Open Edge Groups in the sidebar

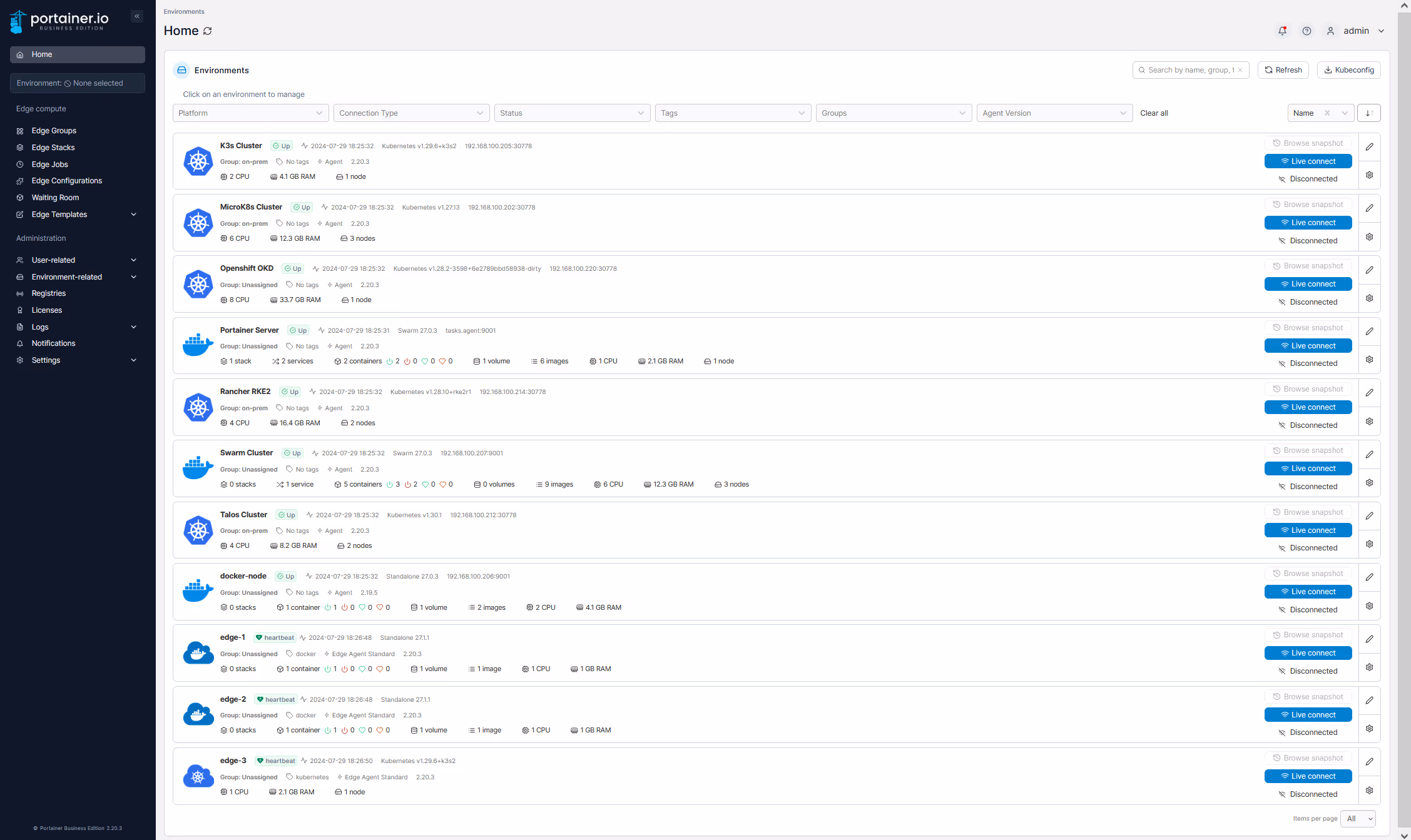(x=77, y=131)
